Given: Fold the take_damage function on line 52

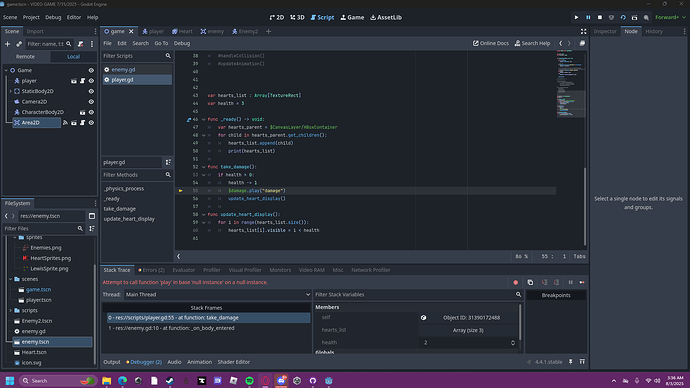Looking at the screenshot, I should 203,167.
